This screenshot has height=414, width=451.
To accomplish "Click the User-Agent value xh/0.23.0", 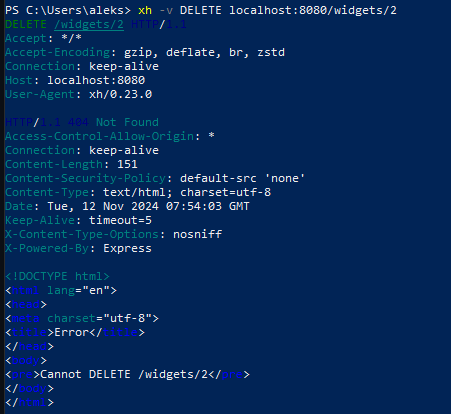I will (x=120, y=94).
